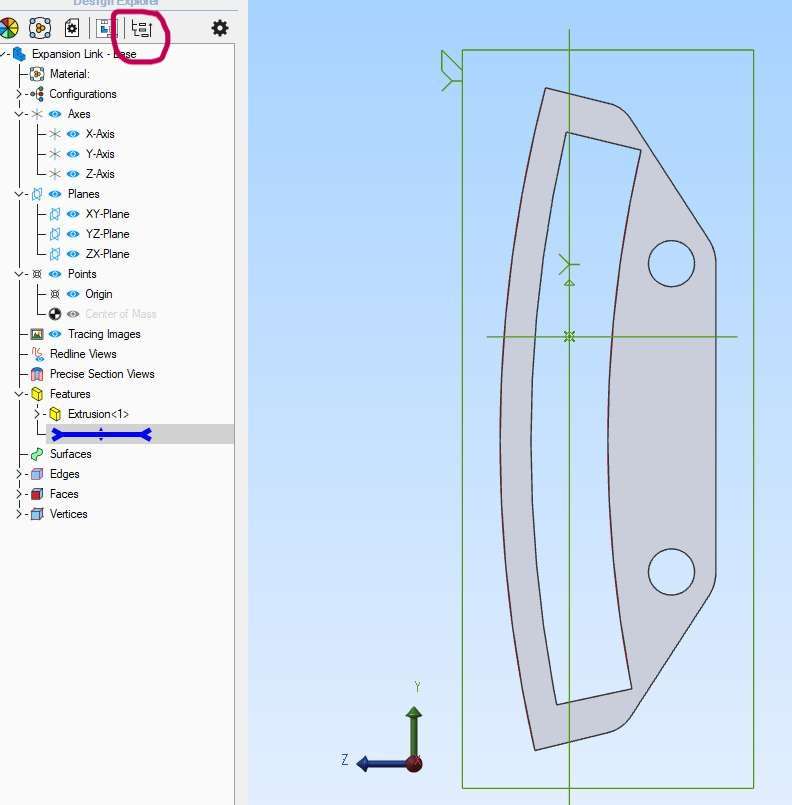
Task: Hide the XY-Plane with eye icon
Action: tap(73, 214)
